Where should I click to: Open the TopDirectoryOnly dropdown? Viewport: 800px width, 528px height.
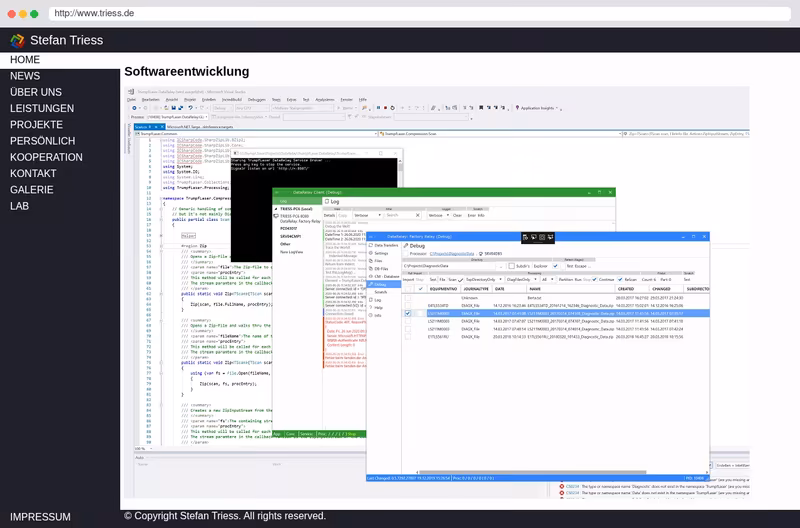pos(484,280)
